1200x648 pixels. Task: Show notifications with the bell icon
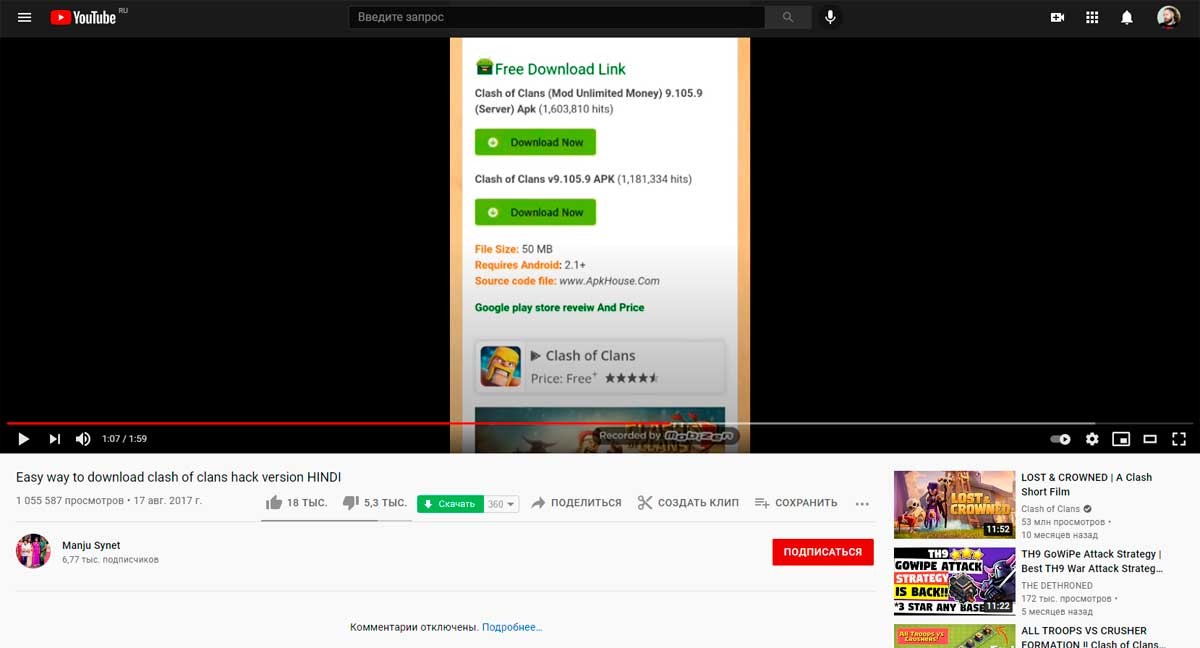pyautogui.click(x=1127, y=17)
